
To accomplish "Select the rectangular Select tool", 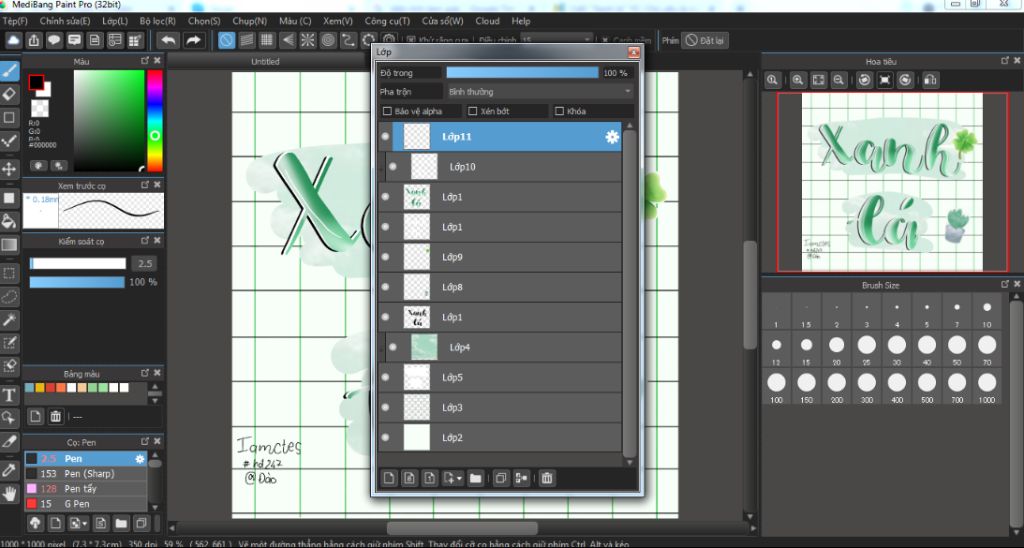I will coord(9,273).
